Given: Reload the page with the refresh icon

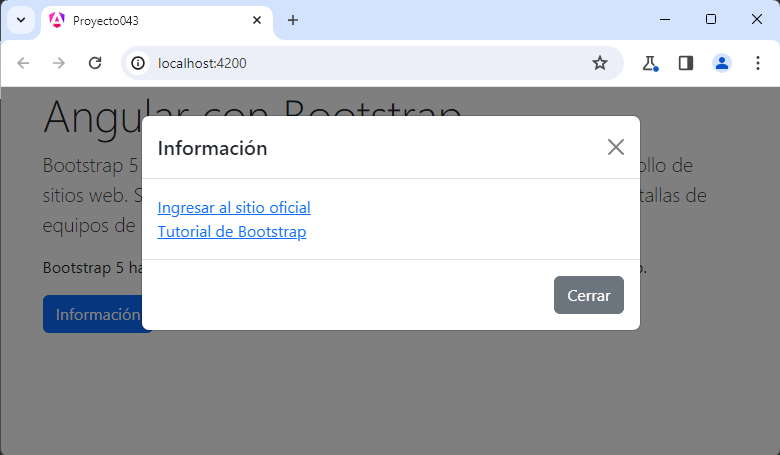Looking at the screenshot, I should 95,63.
